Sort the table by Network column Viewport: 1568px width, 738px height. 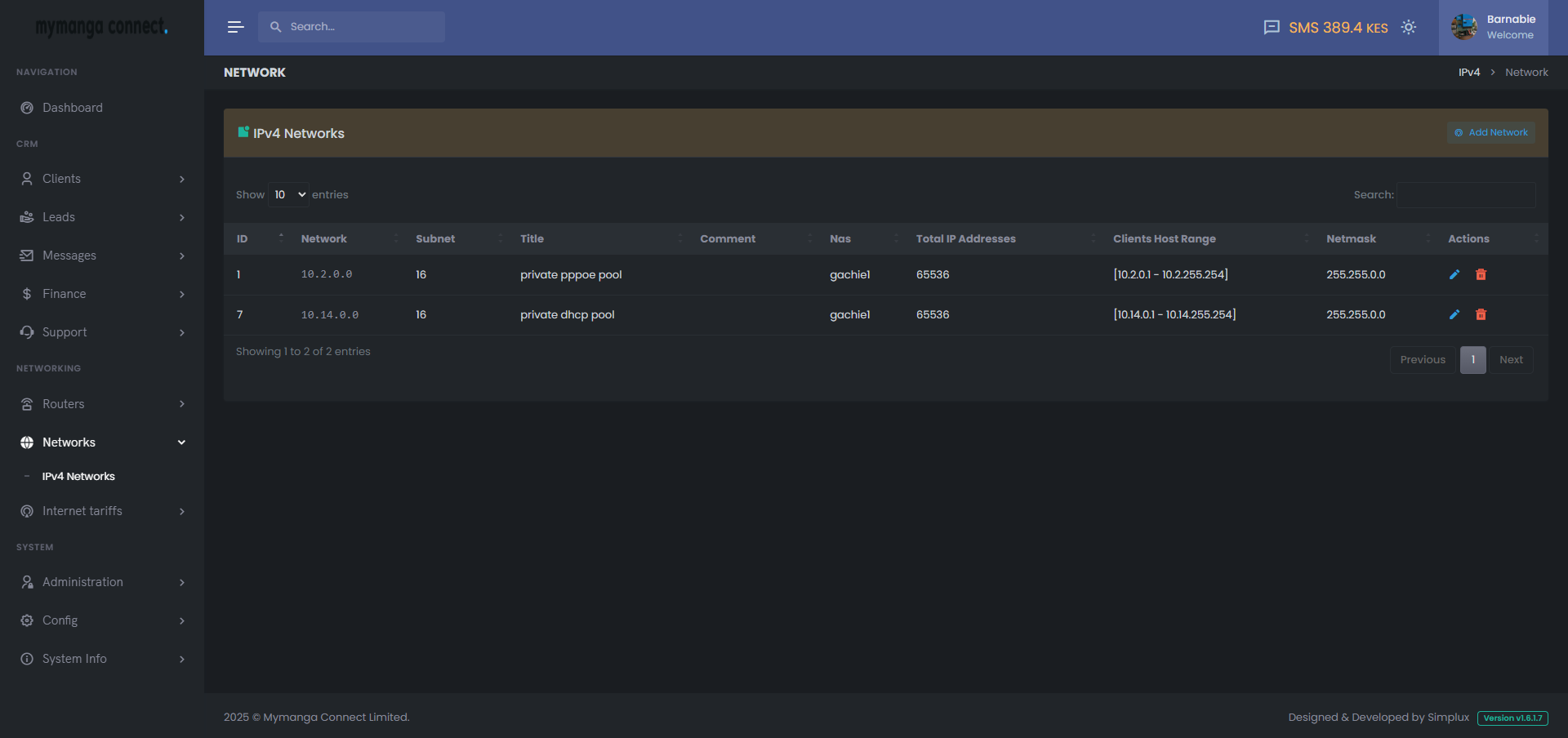(x=324, y=238)
